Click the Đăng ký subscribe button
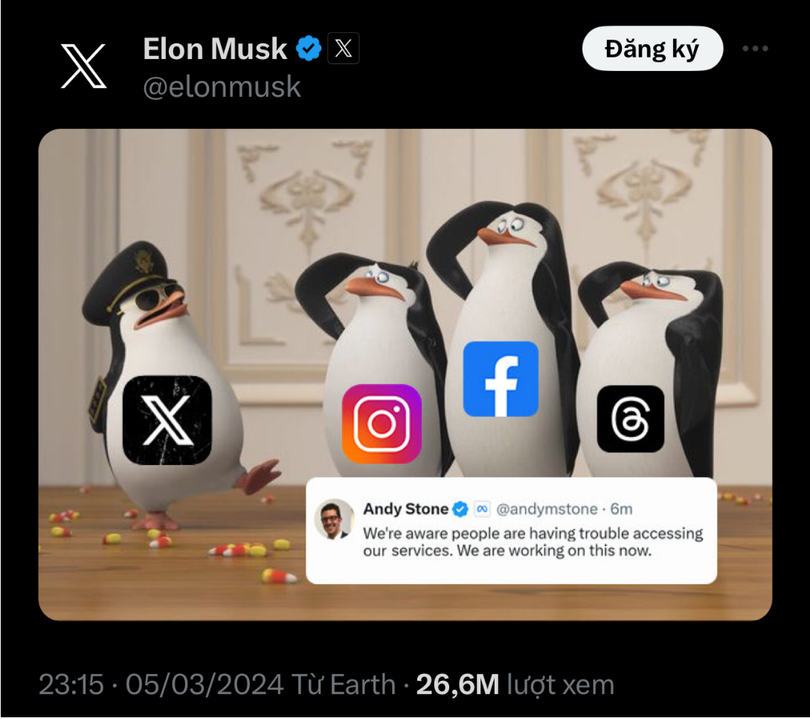This screenshot has height=719, width=810. [x=652, y=49]
